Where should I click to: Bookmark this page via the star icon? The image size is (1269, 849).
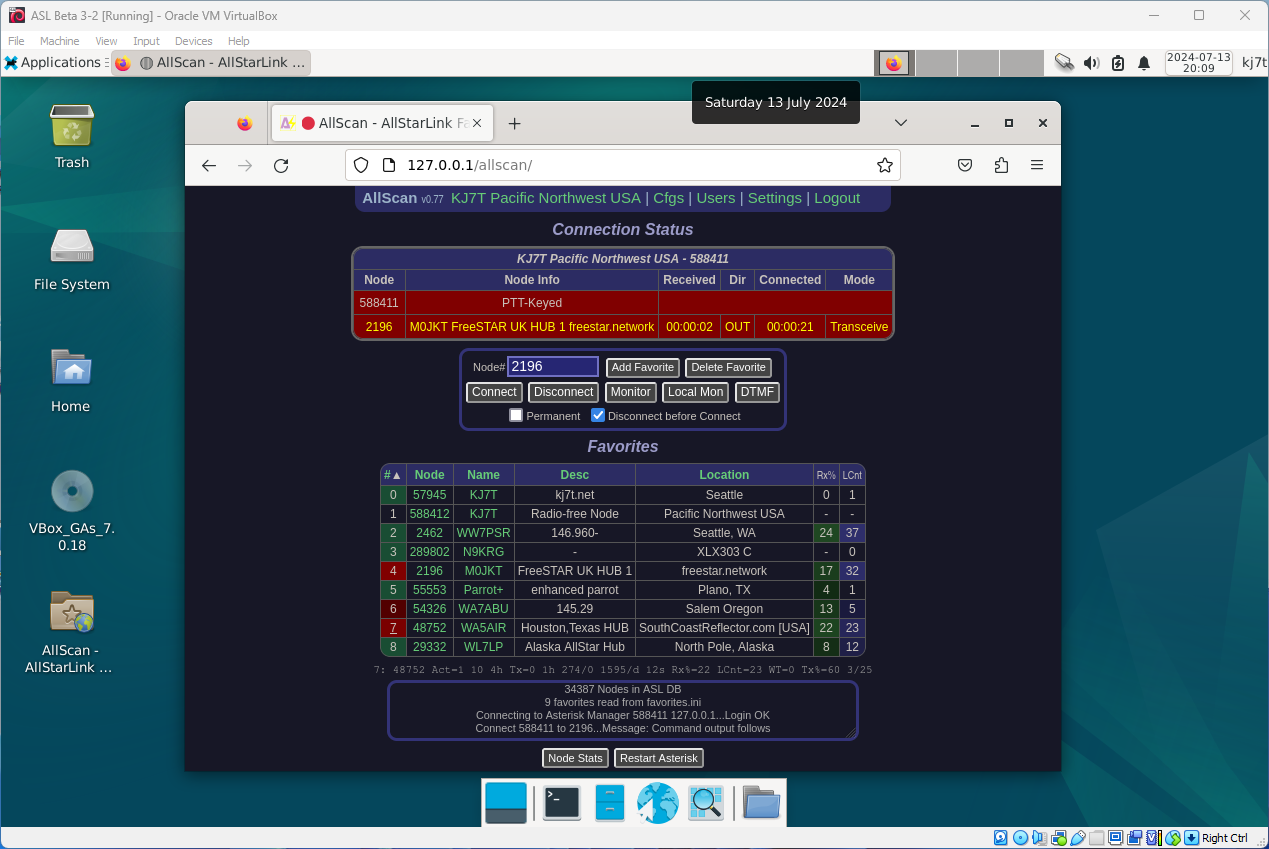click(884, 165)
